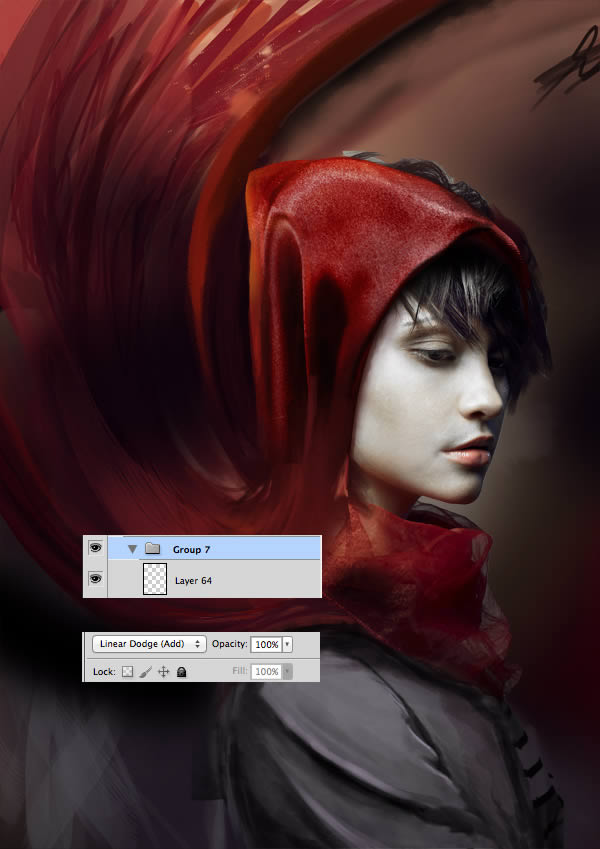Toggle Lock position move icon
This screenshot has height=849, width=600.
(164, 672)
